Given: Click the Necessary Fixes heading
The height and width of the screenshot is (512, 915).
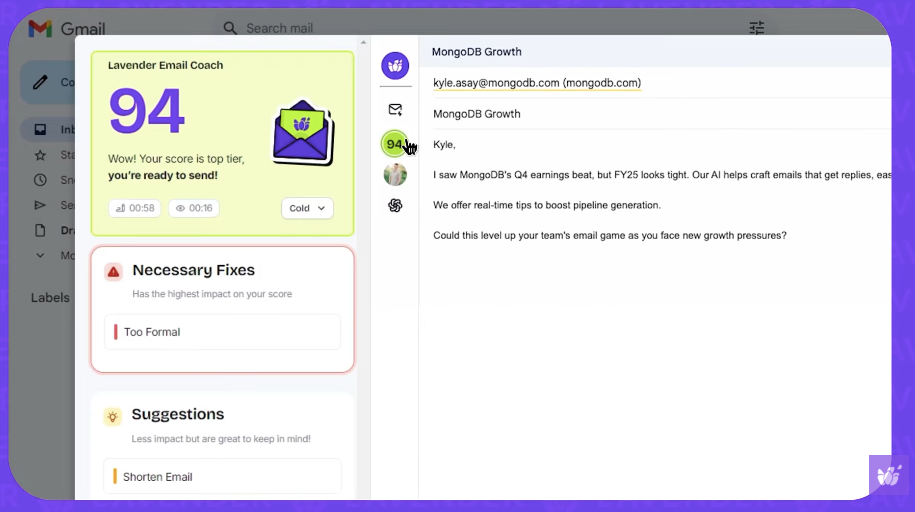Looking at the screenshot, I should (194, 270).
